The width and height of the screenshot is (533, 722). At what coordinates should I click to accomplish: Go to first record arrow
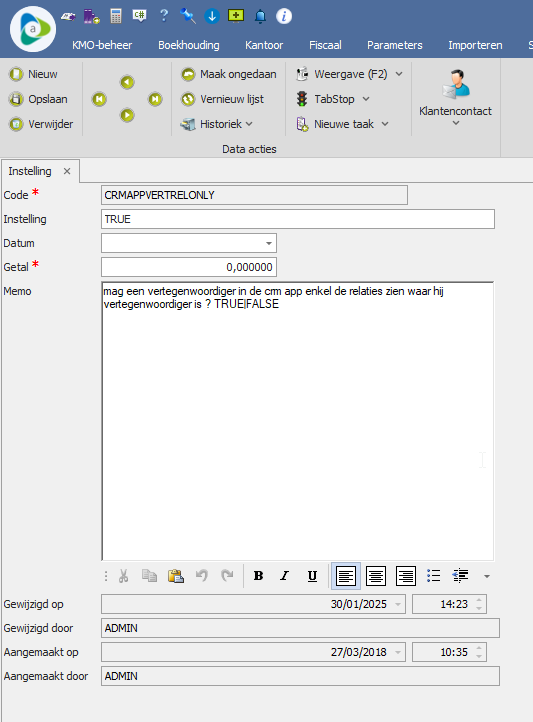[x=99, y=99]
